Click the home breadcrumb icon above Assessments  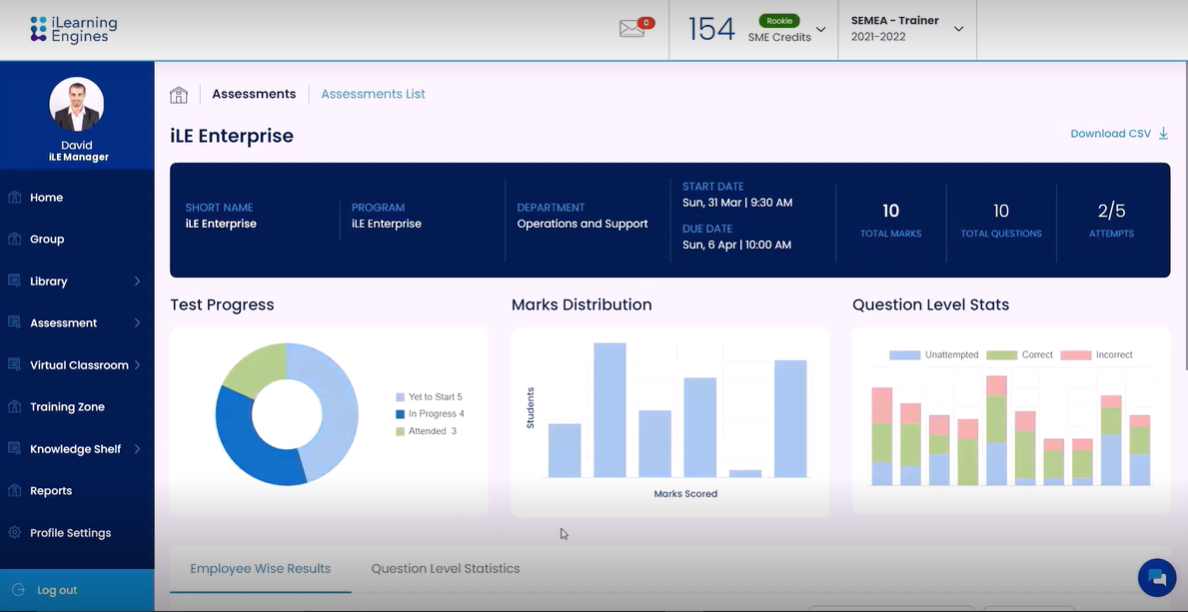point(179,93)
